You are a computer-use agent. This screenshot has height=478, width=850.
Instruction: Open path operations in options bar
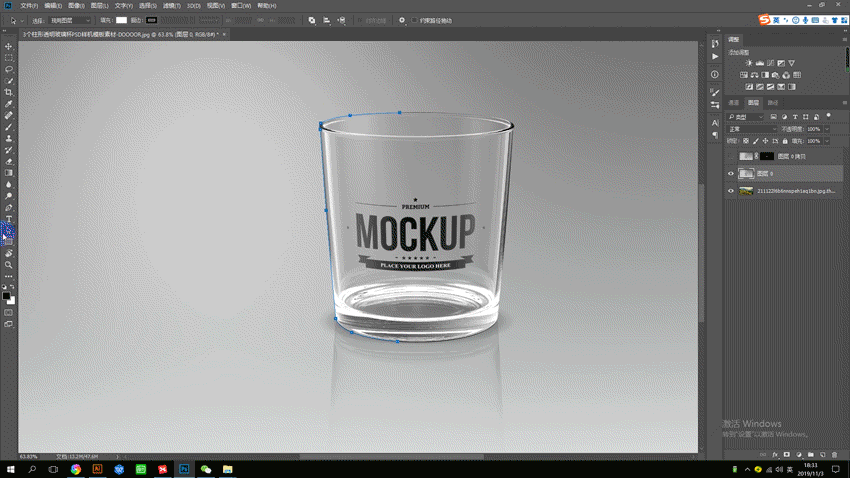click(x=312, y=21)
